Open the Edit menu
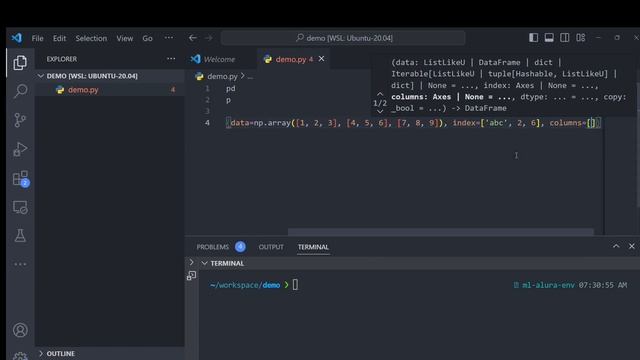Screen dimensions: 640x360 59,38
